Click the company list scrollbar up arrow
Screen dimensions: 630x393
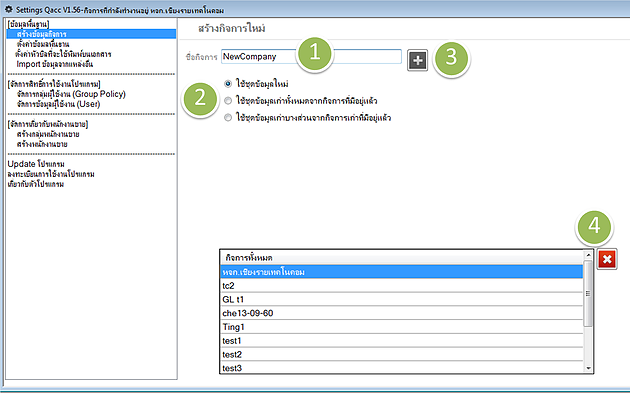click(x=588, y=255)
